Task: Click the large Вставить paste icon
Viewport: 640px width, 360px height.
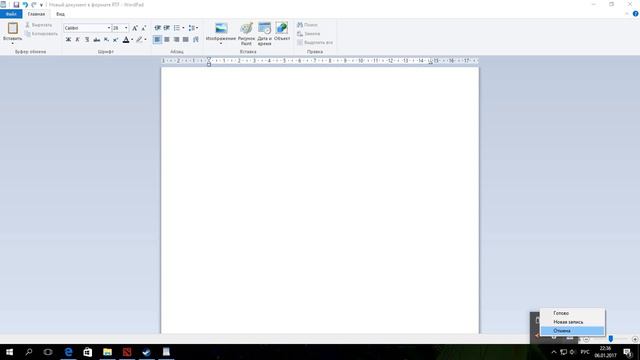Action: (x=13, y=29)
